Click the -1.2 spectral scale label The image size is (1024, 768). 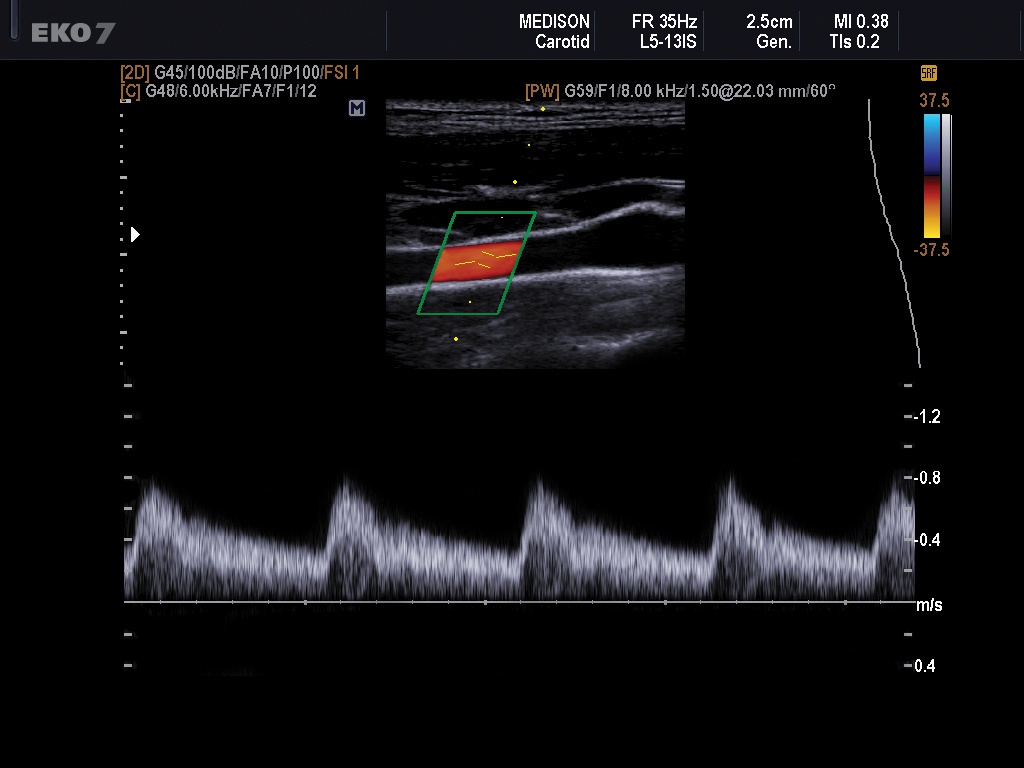click(x=925, y=416)
